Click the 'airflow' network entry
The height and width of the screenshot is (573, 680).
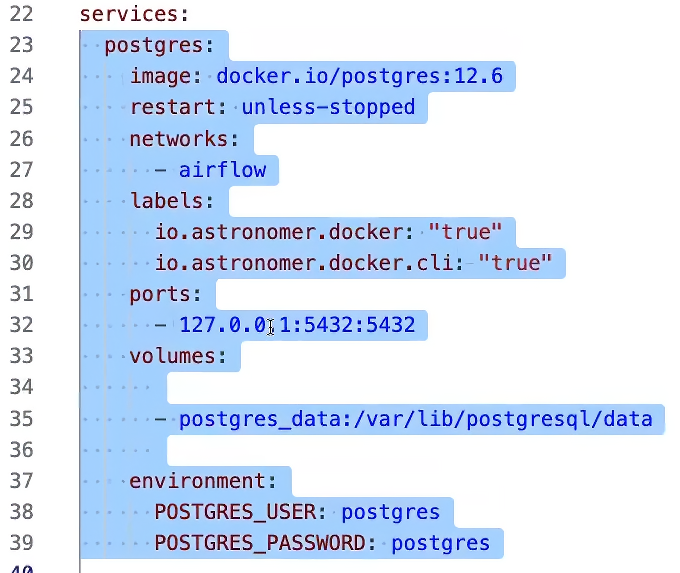(x=222, y=170)
